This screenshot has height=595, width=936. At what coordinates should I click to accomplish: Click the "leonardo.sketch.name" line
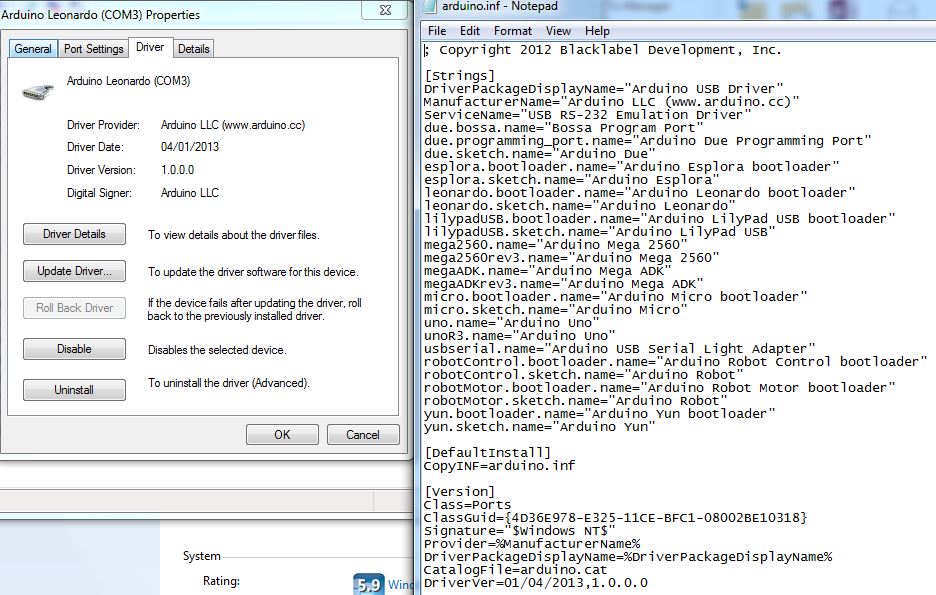(x=580, y=206)
